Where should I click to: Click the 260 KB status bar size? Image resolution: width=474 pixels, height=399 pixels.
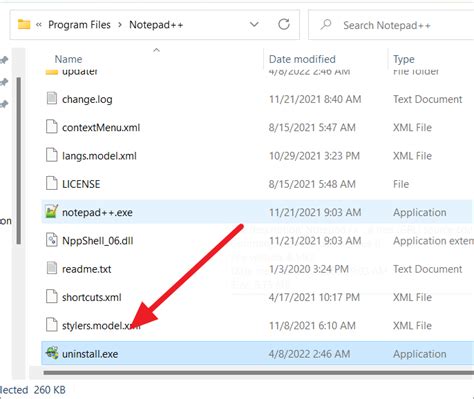49,390
